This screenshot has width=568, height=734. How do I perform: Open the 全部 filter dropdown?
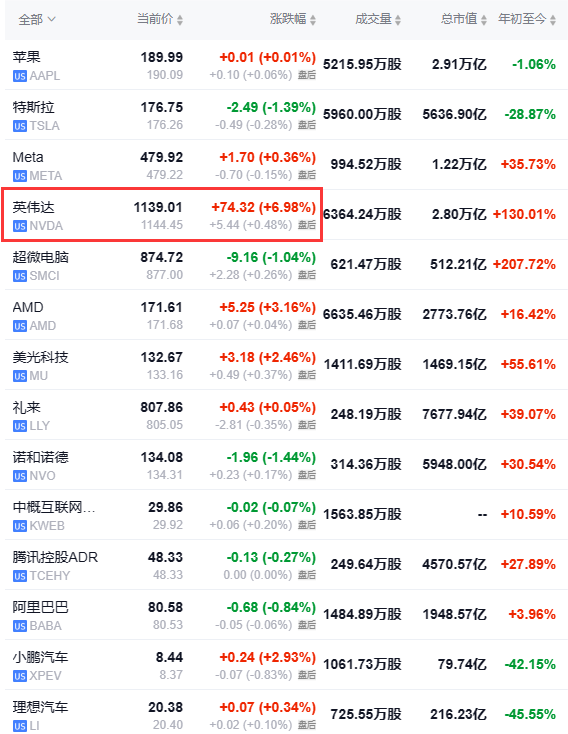pos(37,20)
